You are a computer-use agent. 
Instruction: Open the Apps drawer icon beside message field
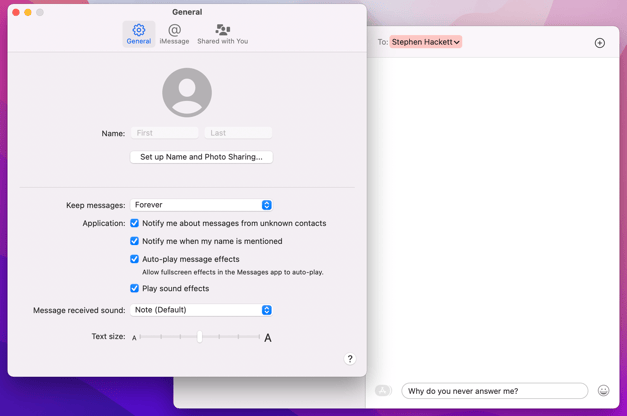click(x=383, y=390)
